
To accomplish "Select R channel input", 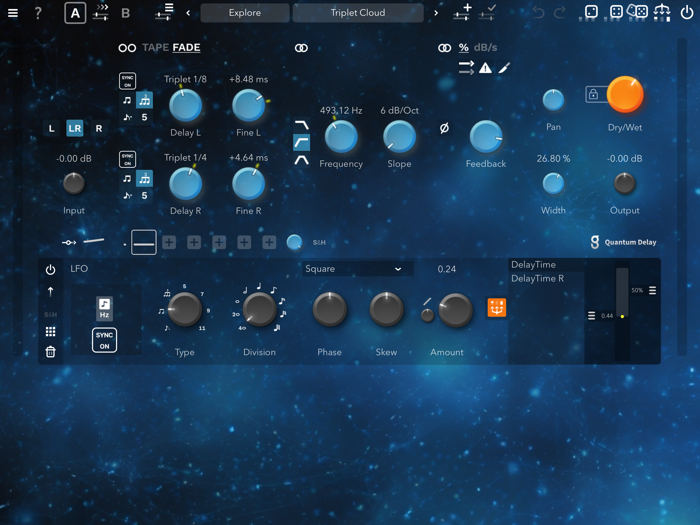I will (99, 129).
